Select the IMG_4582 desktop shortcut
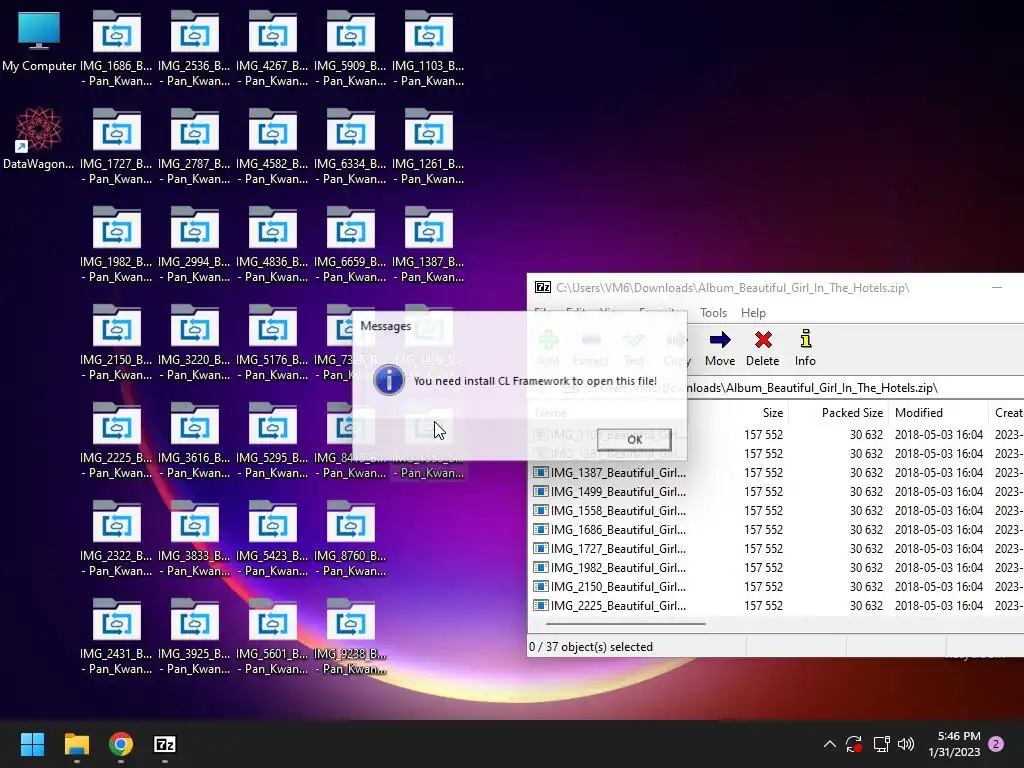 tap(272, 147)
